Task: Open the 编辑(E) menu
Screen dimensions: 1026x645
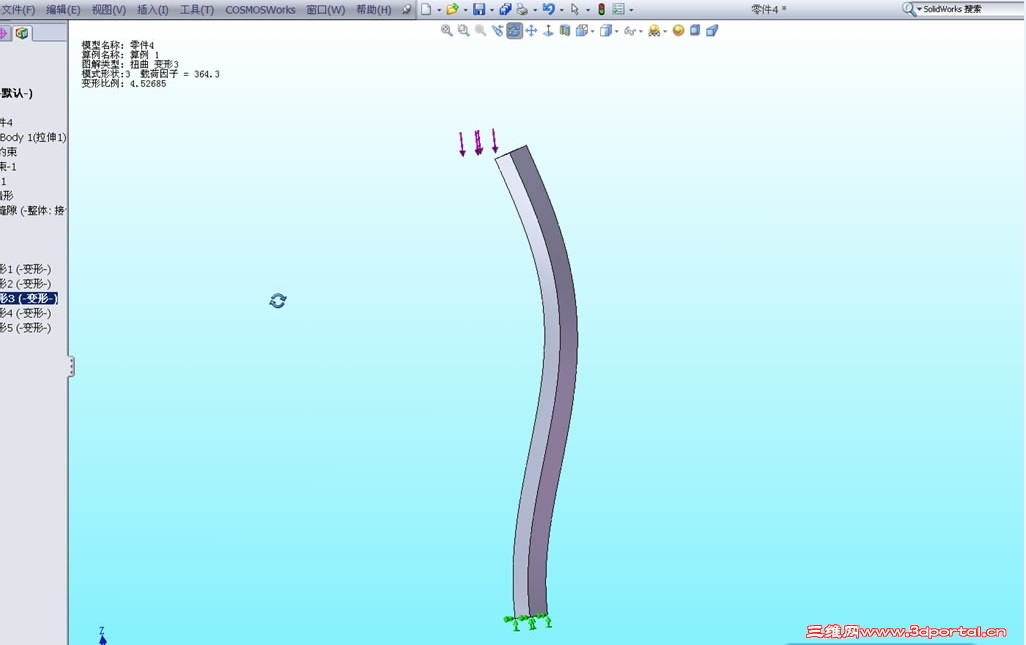Action: [x=63, y=10]
